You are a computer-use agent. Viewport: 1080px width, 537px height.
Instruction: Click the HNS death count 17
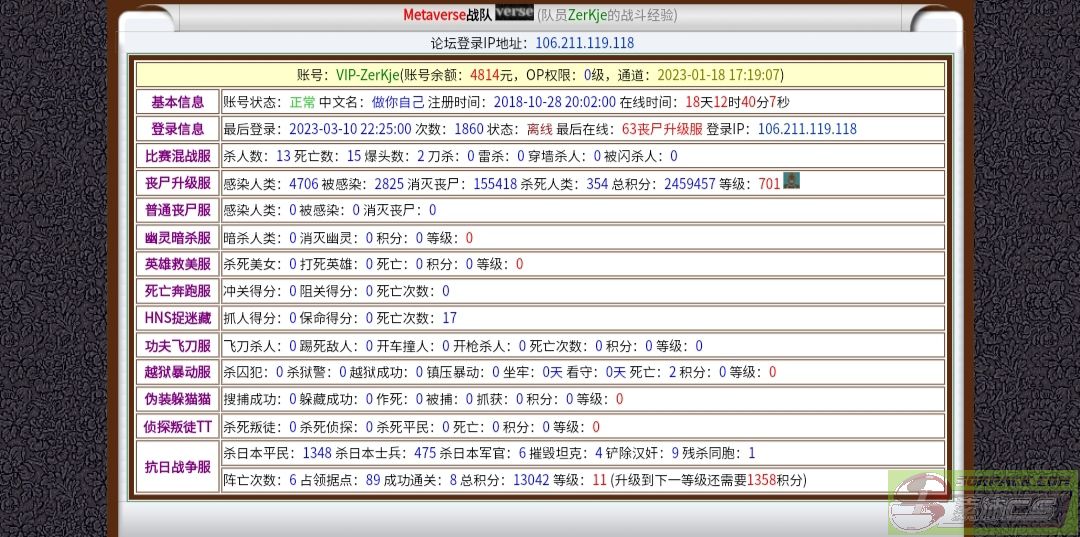tap(450, 319)
